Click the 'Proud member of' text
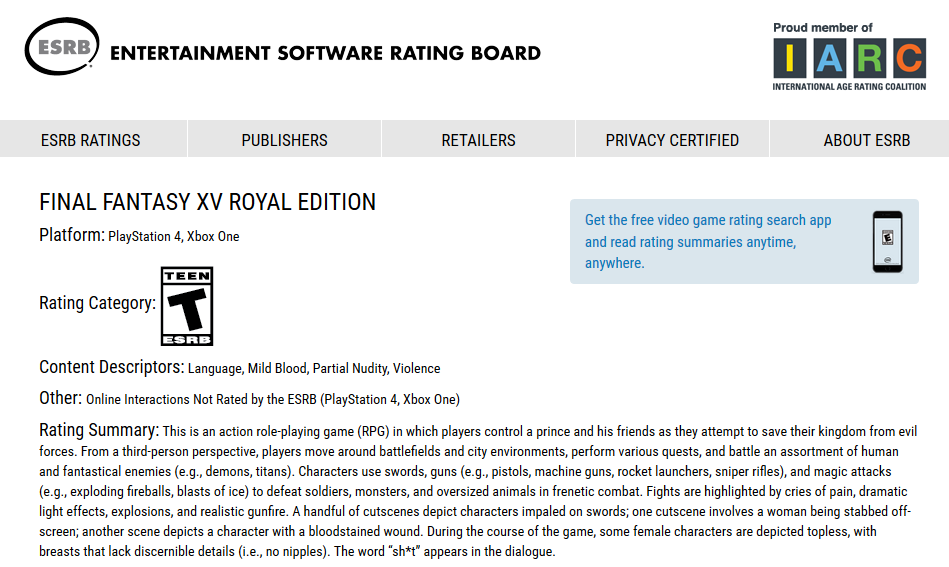949x567 pixels. pos(823,27)
